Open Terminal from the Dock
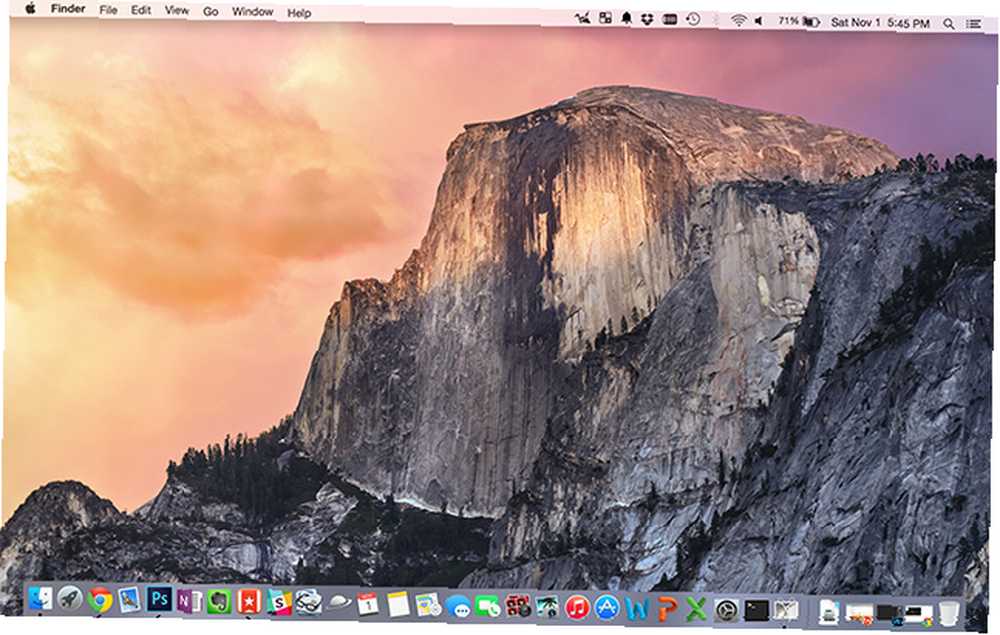Viewport: 1000px width, 635px height. click(756, 611)
